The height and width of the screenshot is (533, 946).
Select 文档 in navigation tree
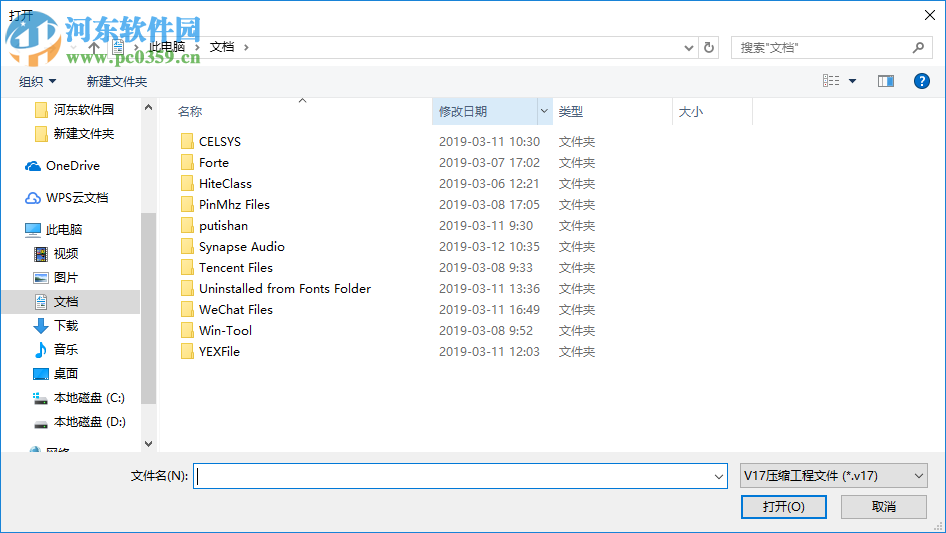[66, 302]
